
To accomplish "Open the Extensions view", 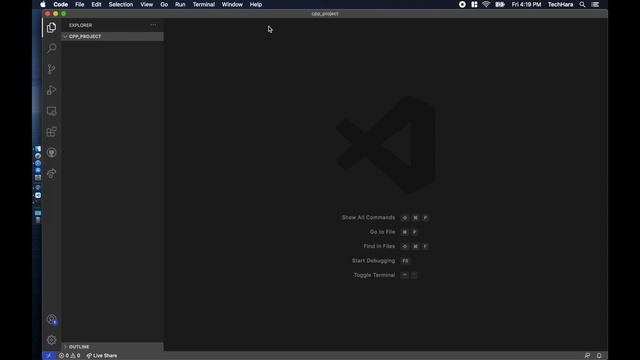I will coord(51,132).
